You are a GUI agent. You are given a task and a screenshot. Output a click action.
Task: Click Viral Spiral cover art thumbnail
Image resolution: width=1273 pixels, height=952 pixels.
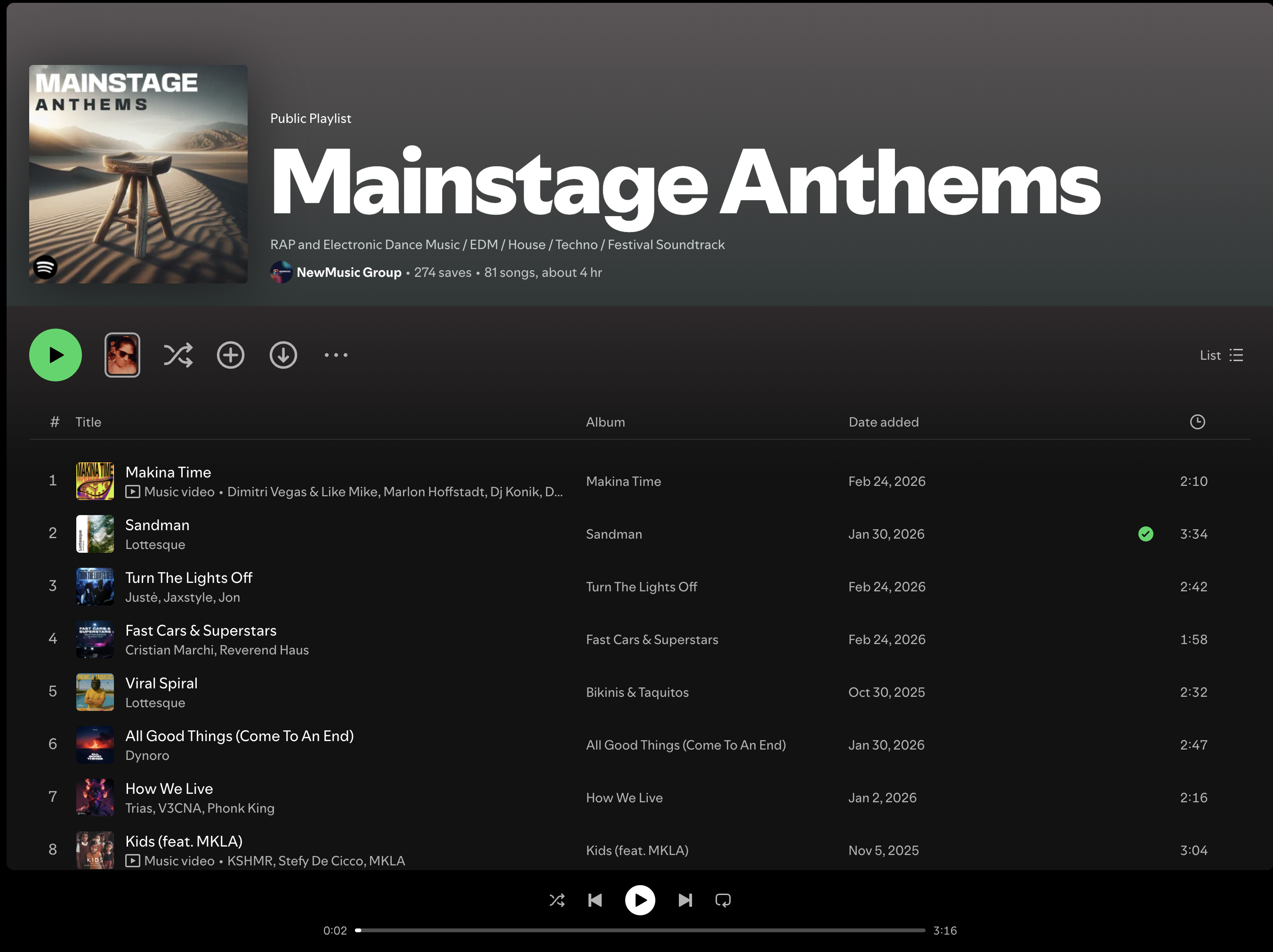[95, 693]
